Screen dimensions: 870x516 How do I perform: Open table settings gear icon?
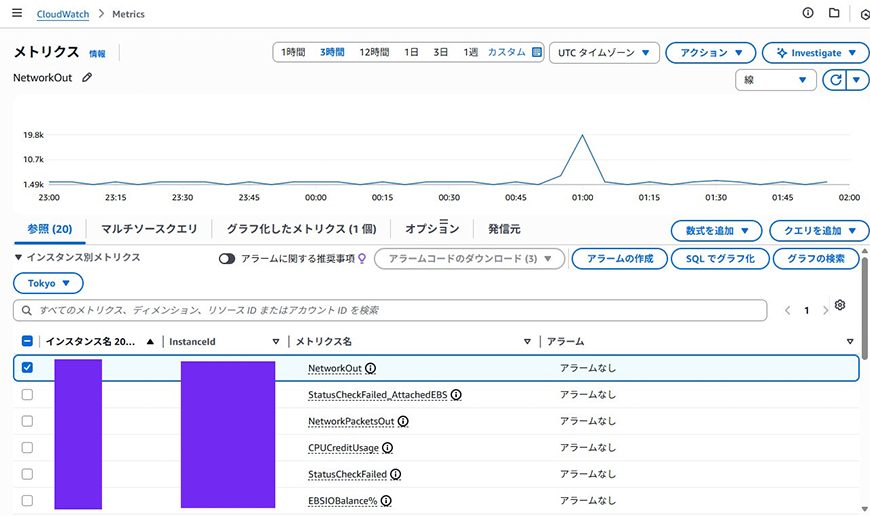[840, 306]
